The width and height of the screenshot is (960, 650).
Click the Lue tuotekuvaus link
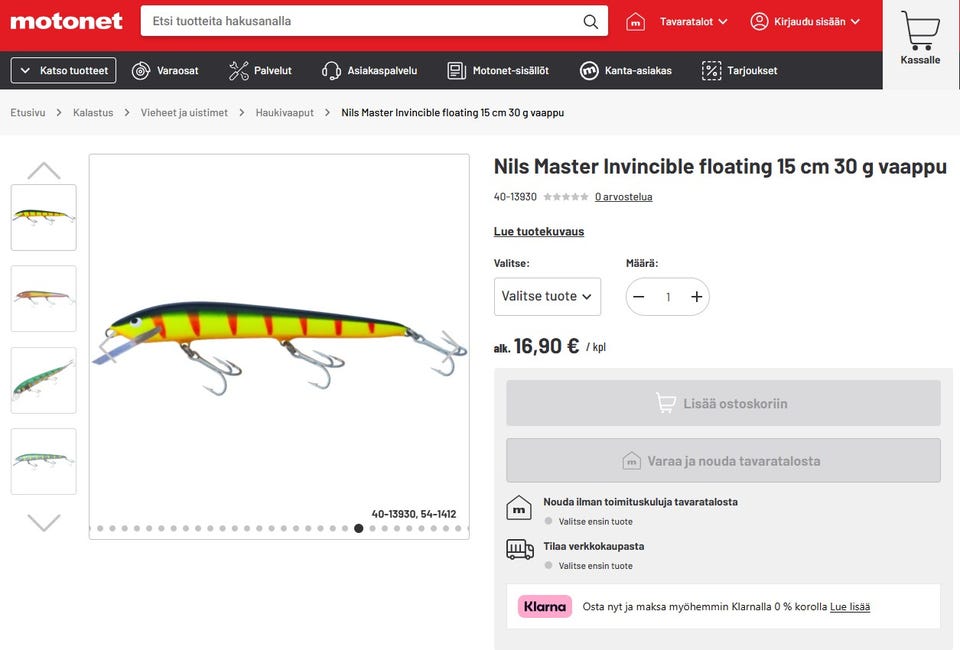point(539,231)
